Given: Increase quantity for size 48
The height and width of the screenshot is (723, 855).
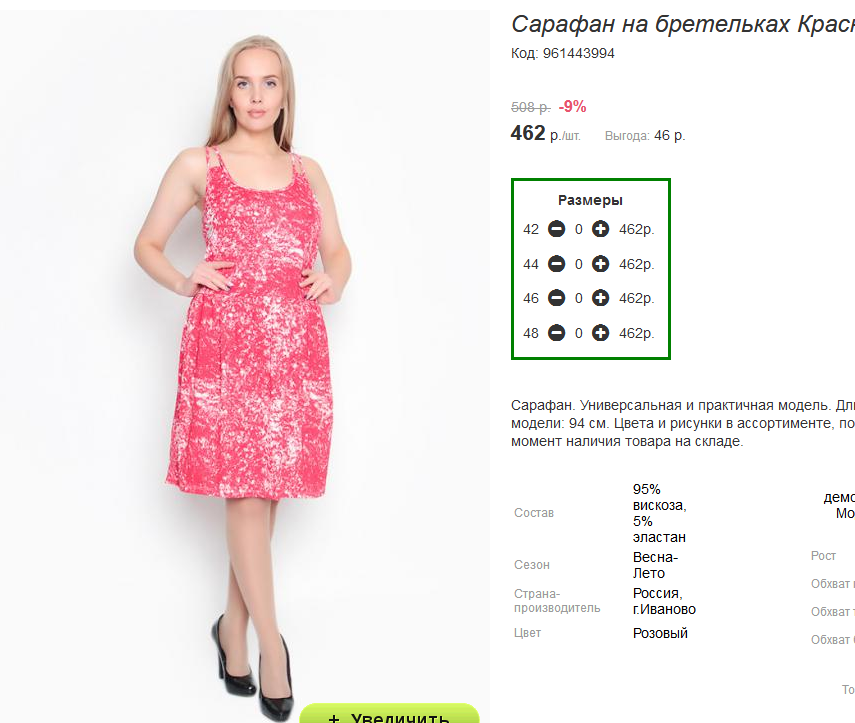Looking at the screenshot, I should pyautogui.click(x=600, y=333).
